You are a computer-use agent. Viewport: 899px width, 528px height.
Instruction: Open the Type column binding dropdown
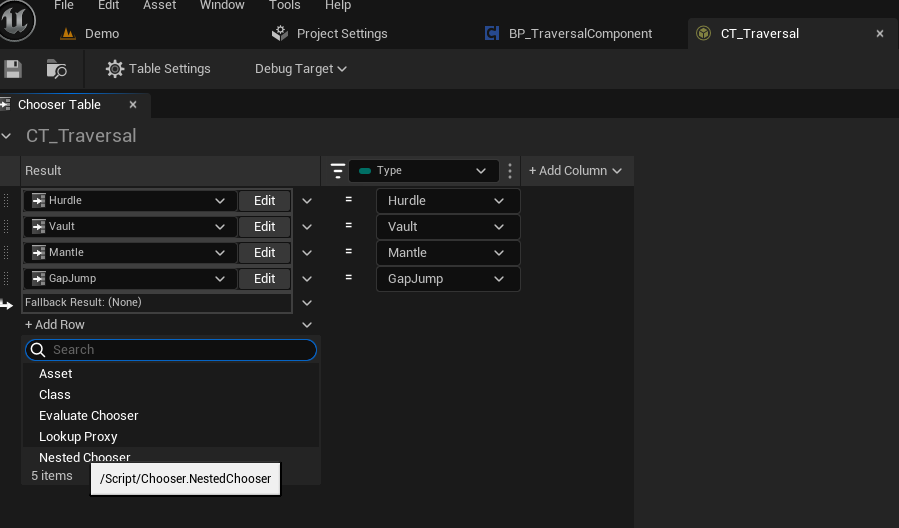pyautogui.click(x=424, y=171)
